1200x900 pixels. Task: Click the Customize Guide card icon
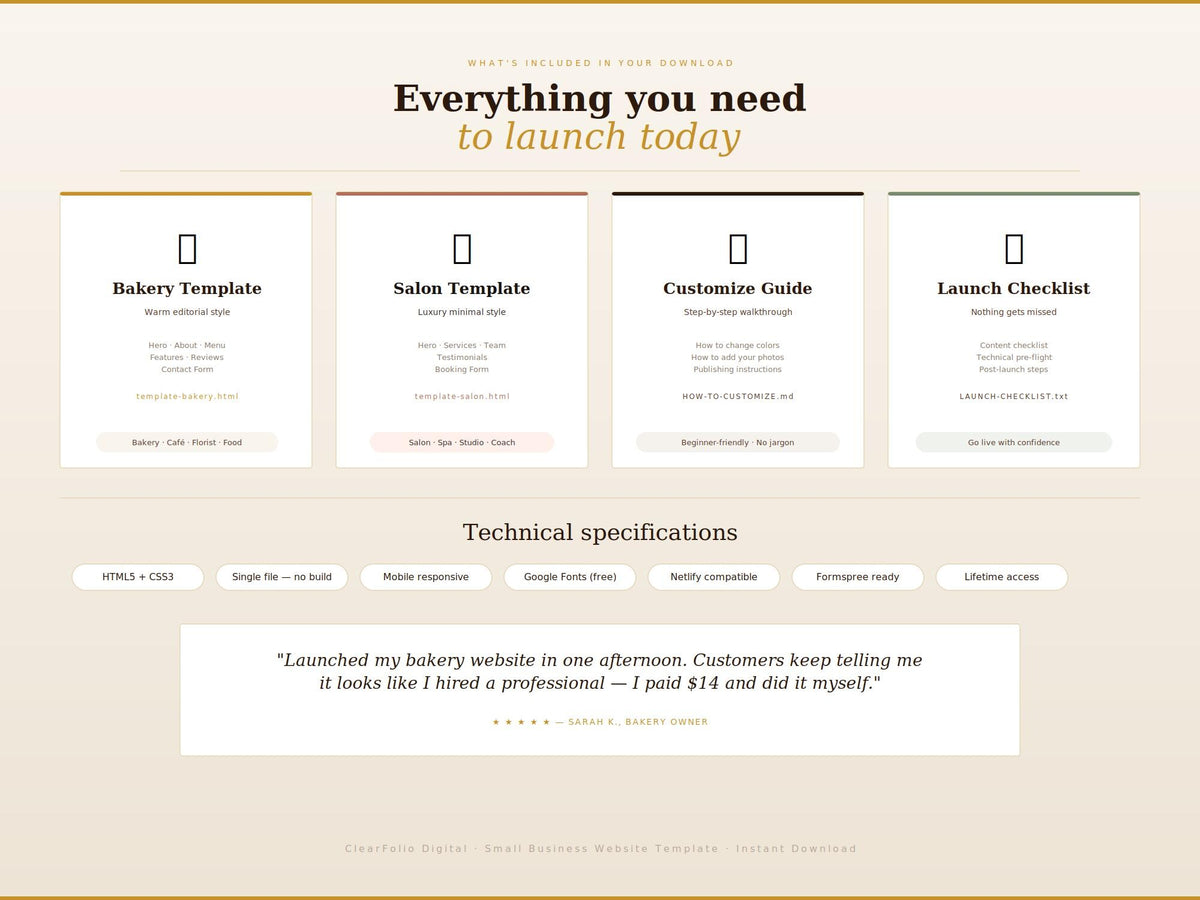click(738, 248)
